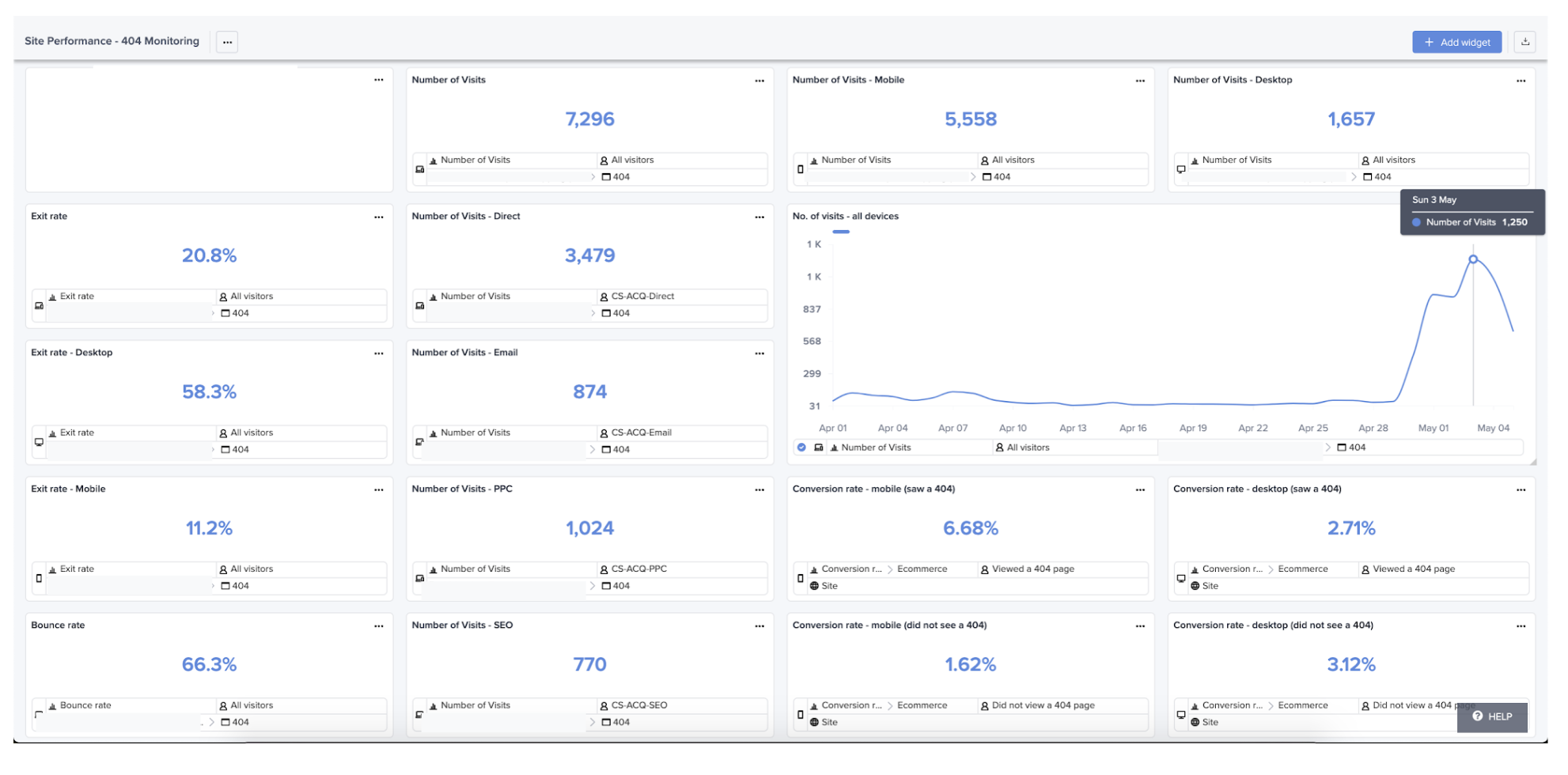The image size is (1568, 775).
Task: Open Number of Visits - Direct widget options
Action: click(759, 217)
